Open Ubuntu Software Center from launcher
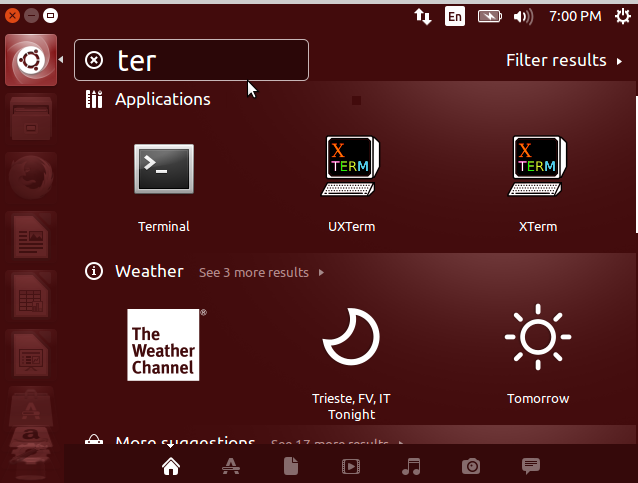This screenshot has width=638, height=483. (x=31, y=408)
